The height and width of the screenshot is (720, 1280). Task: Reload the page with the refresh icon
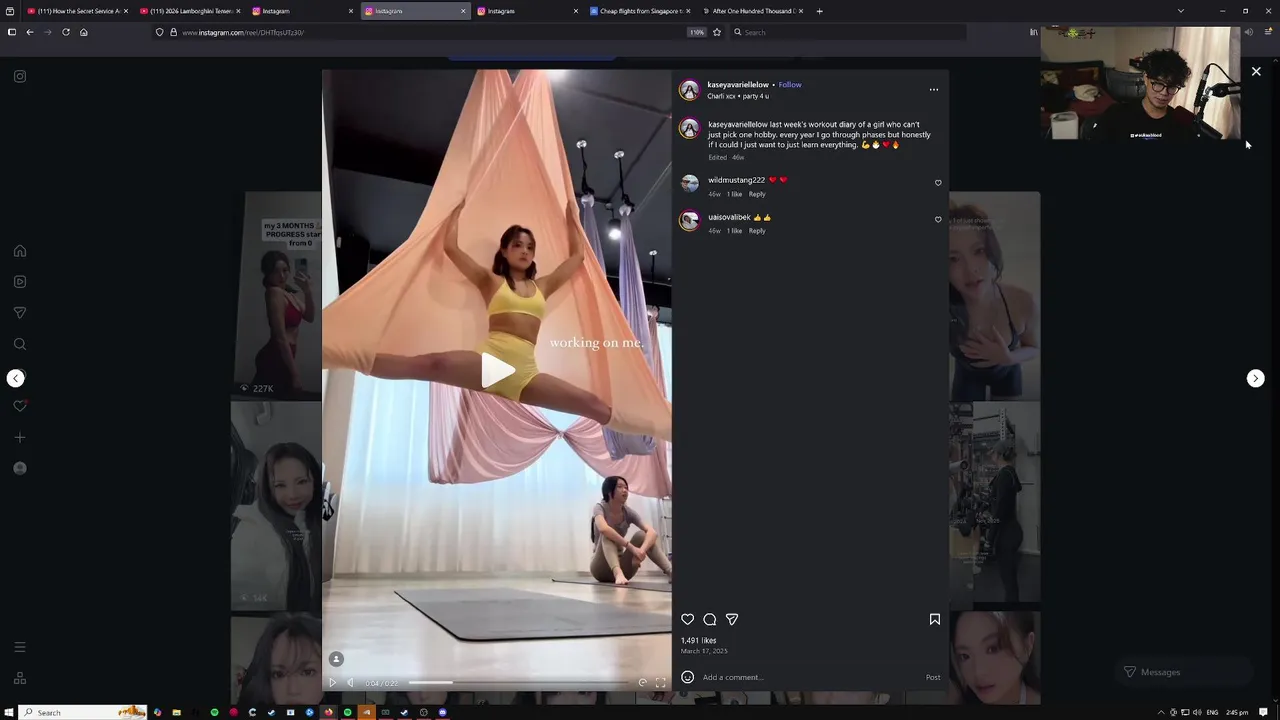pyautogui.click(x=66, y=32)
